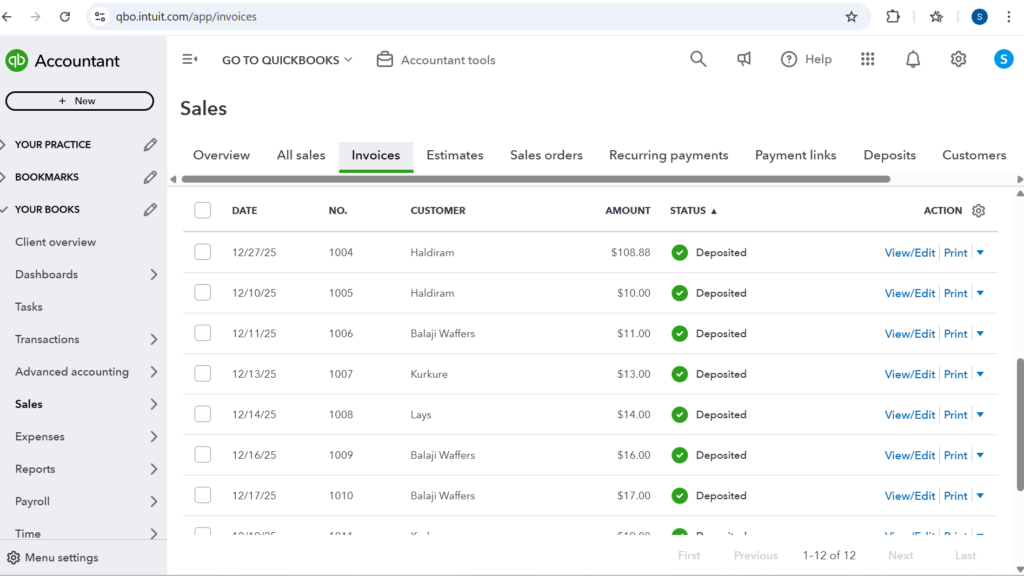This screenshot has height=576, width=1024.
Task: Open action dropdown arrow for invoice 1010
Action: pyautogui.click(x=980, y=496)
